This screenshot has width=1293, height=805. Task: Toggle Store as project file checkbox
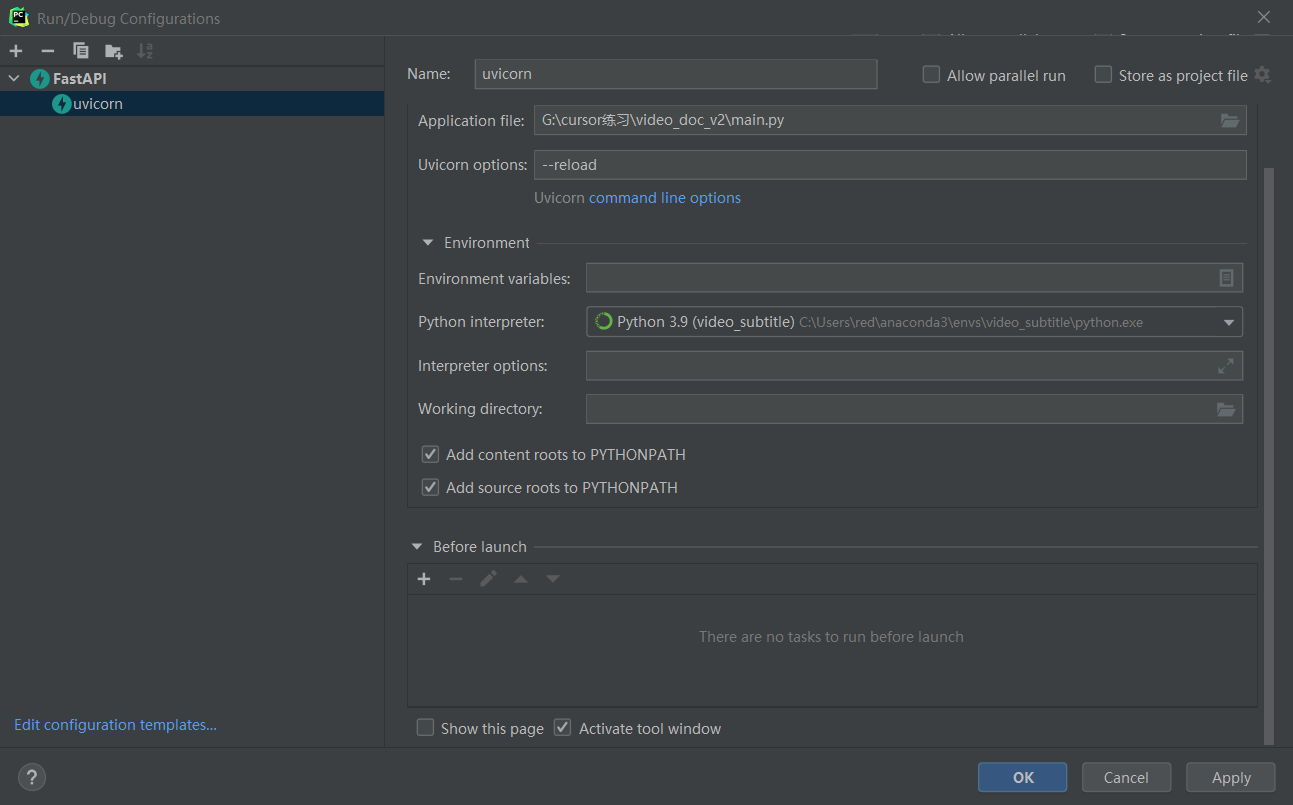coord(1103,75)
